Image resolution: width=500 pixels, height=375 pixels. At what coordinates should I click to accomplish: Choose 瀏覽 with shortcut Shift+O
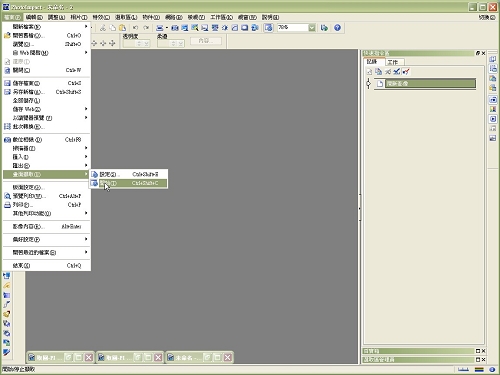click(x=47, y=44)
